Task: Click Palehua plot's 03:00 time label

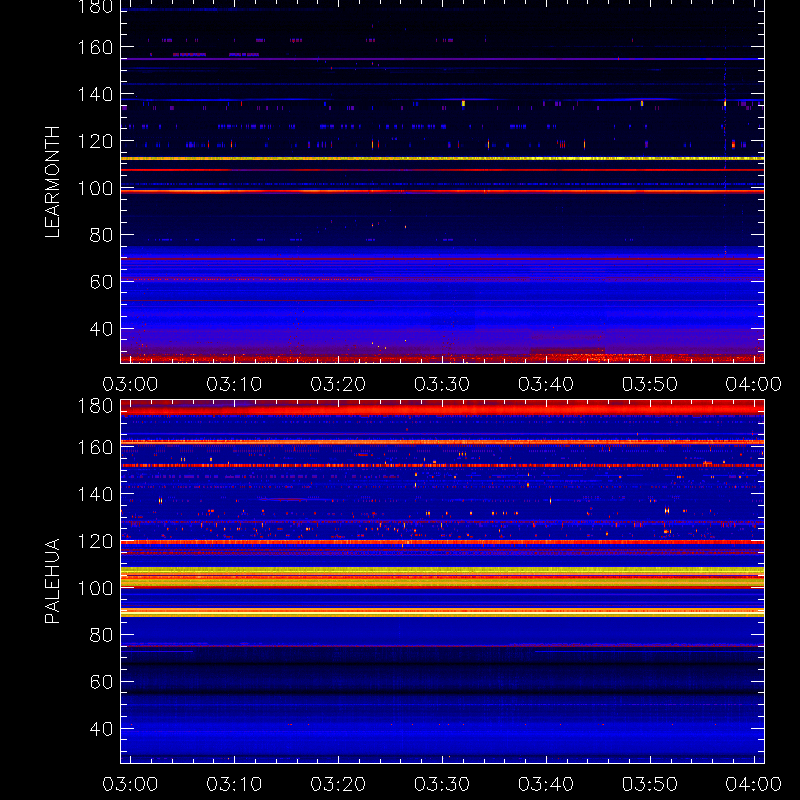Action: [130, 784]
